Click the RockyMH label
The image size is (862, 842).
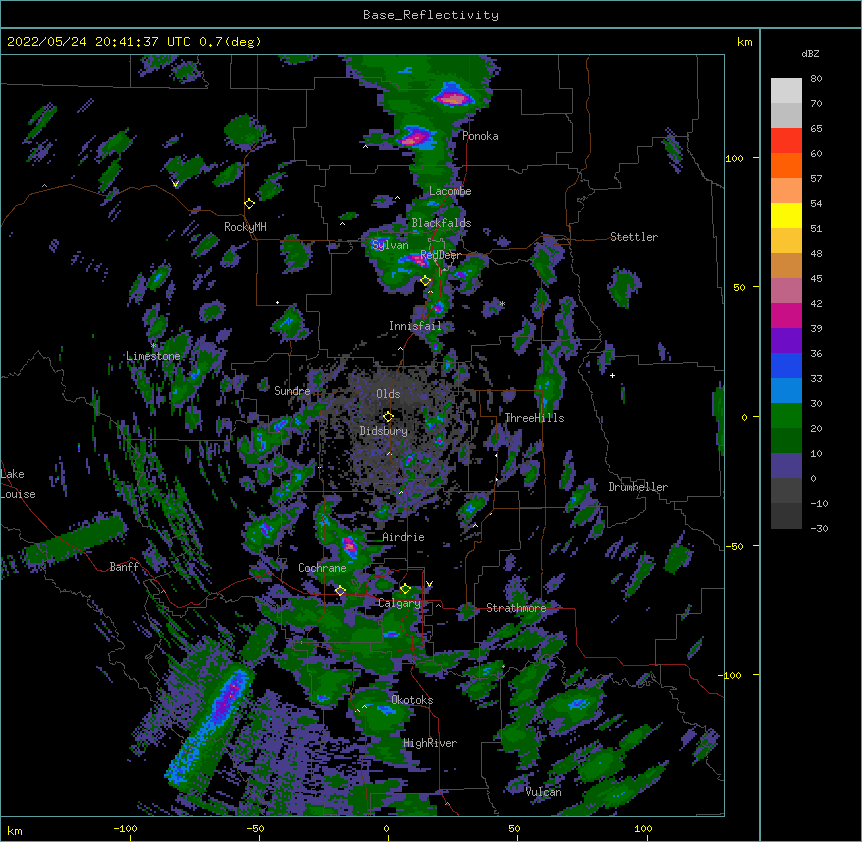pyautogui.click(x=245, y=227)
